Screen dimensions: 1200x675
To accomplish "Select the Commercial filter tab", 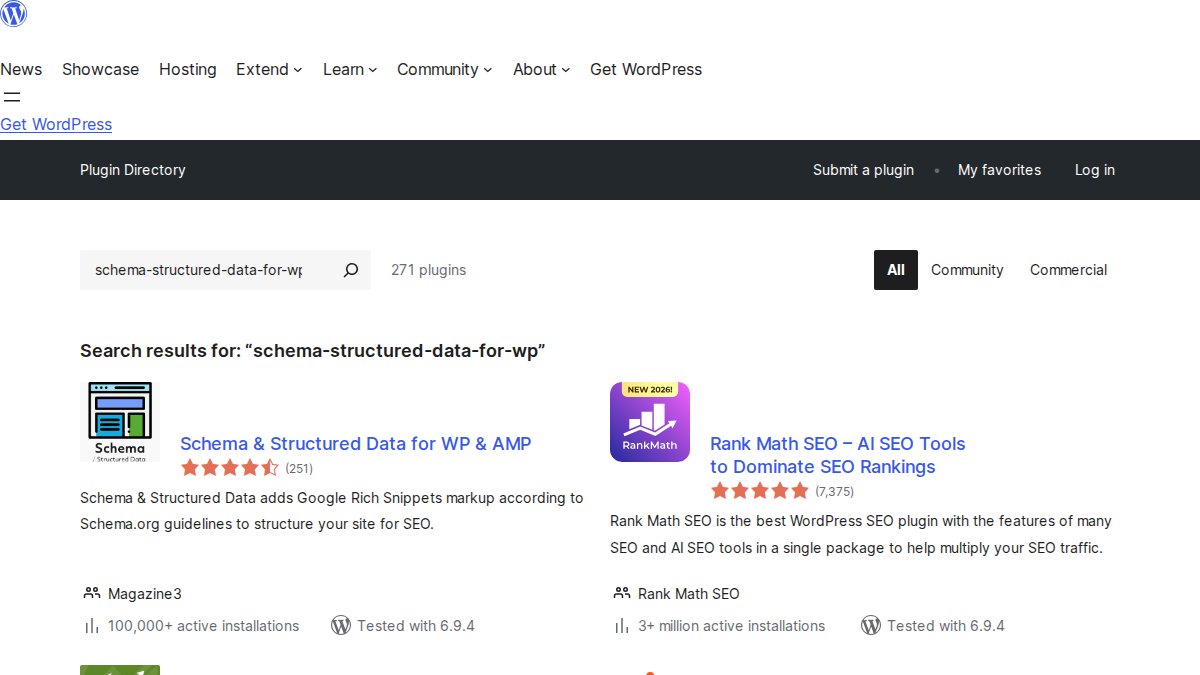I will (x=1068, y=270).
